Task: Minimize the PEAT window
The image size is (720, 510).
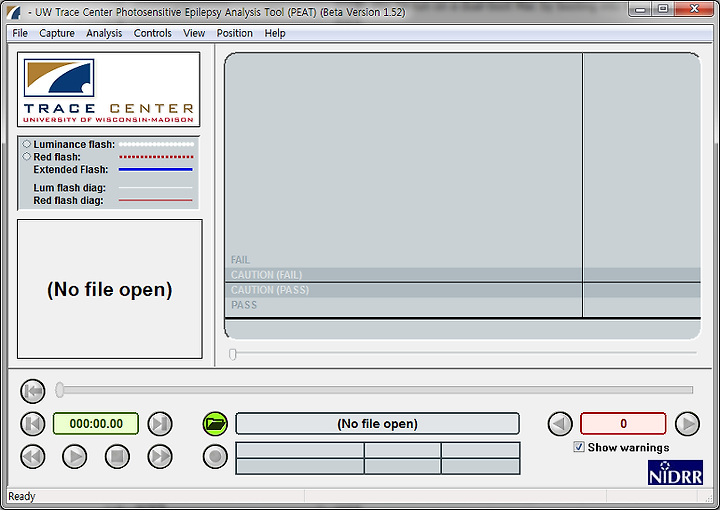Action: click(x=640, y=9)
